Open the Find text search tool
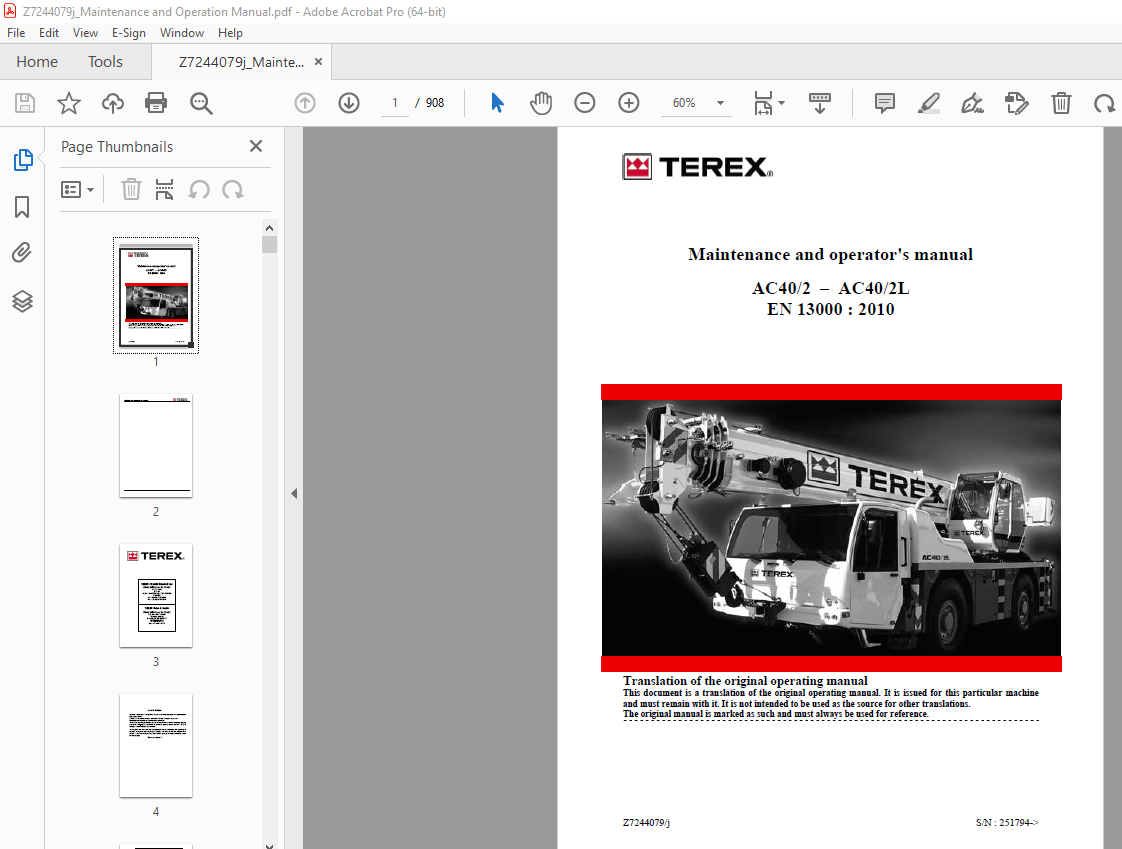Viewport: 1122px width, 849px height. pyautogui.click(x=201, y=103)
